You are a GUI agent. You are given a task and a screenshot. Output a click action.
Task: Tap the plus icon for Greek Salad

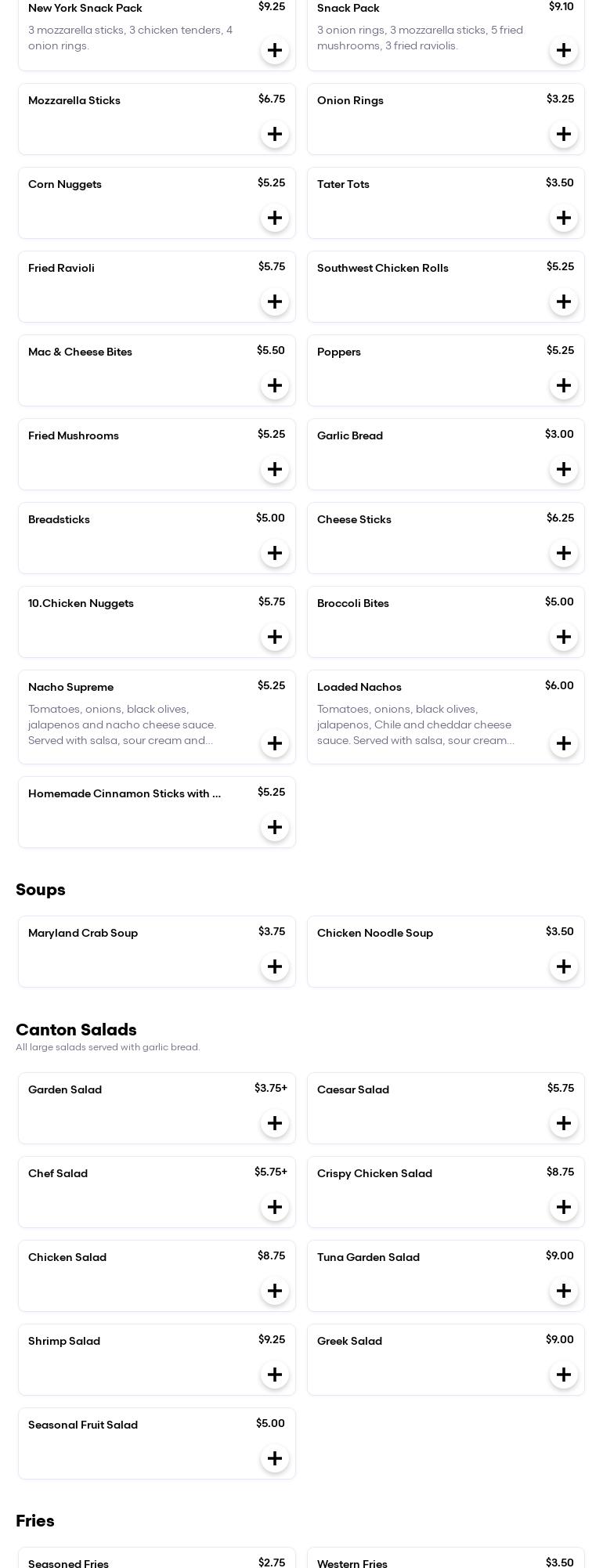pyautogui.click(x=563, y=1375)
